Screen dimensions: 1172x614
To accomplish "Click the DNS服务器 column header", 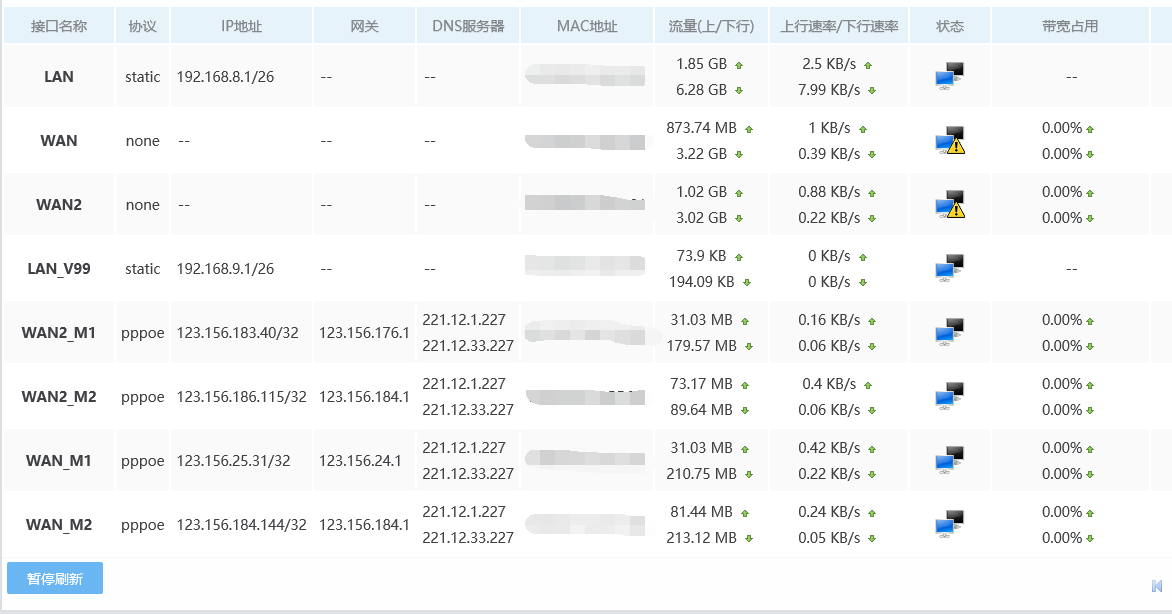I will (468, 26).
